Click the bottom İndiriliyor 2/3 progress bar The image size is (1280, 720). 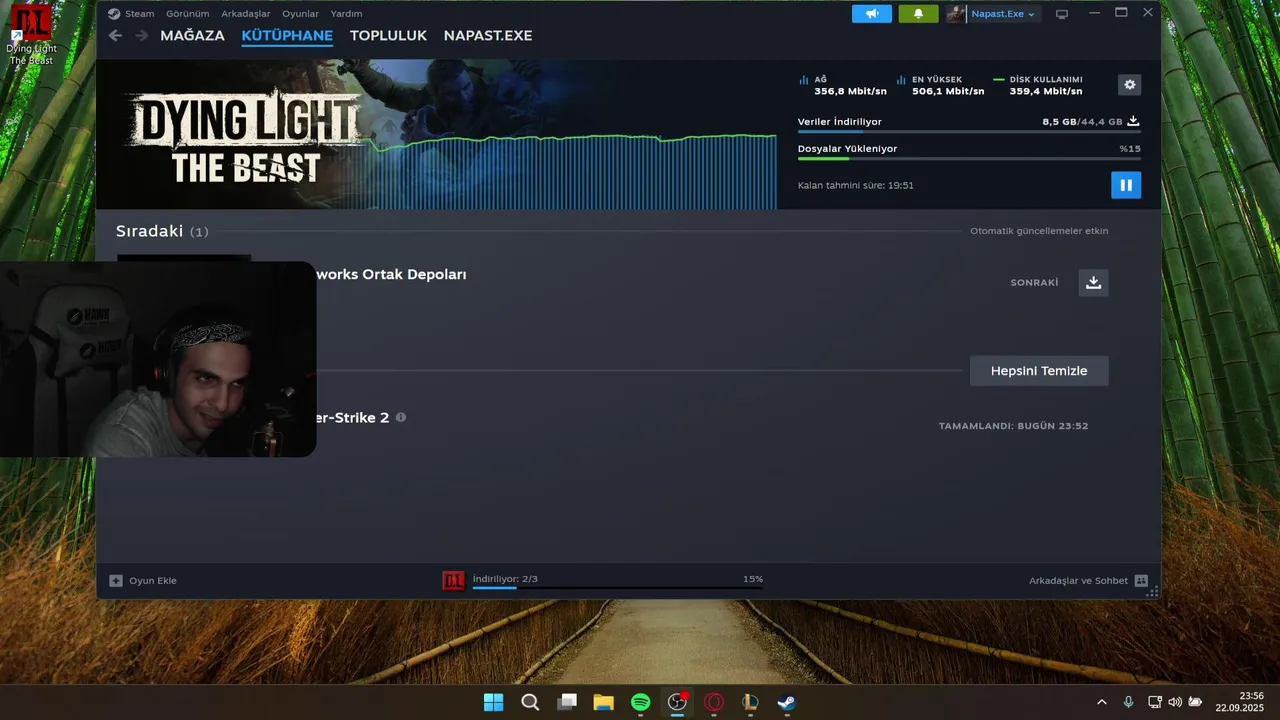pyautogui.click(x=617, y=588)
